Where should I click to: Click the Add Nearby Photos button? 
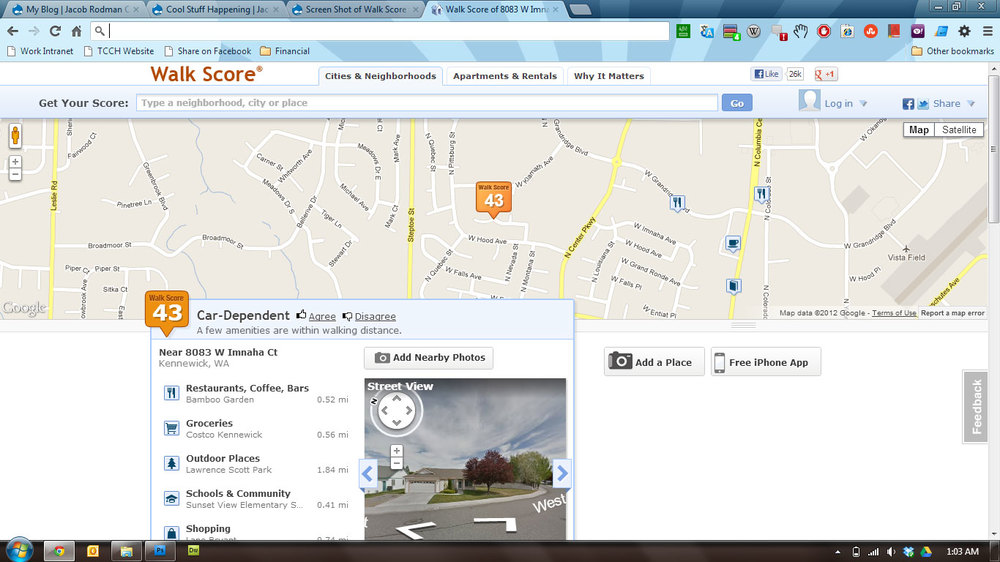[x=429, y=358]
